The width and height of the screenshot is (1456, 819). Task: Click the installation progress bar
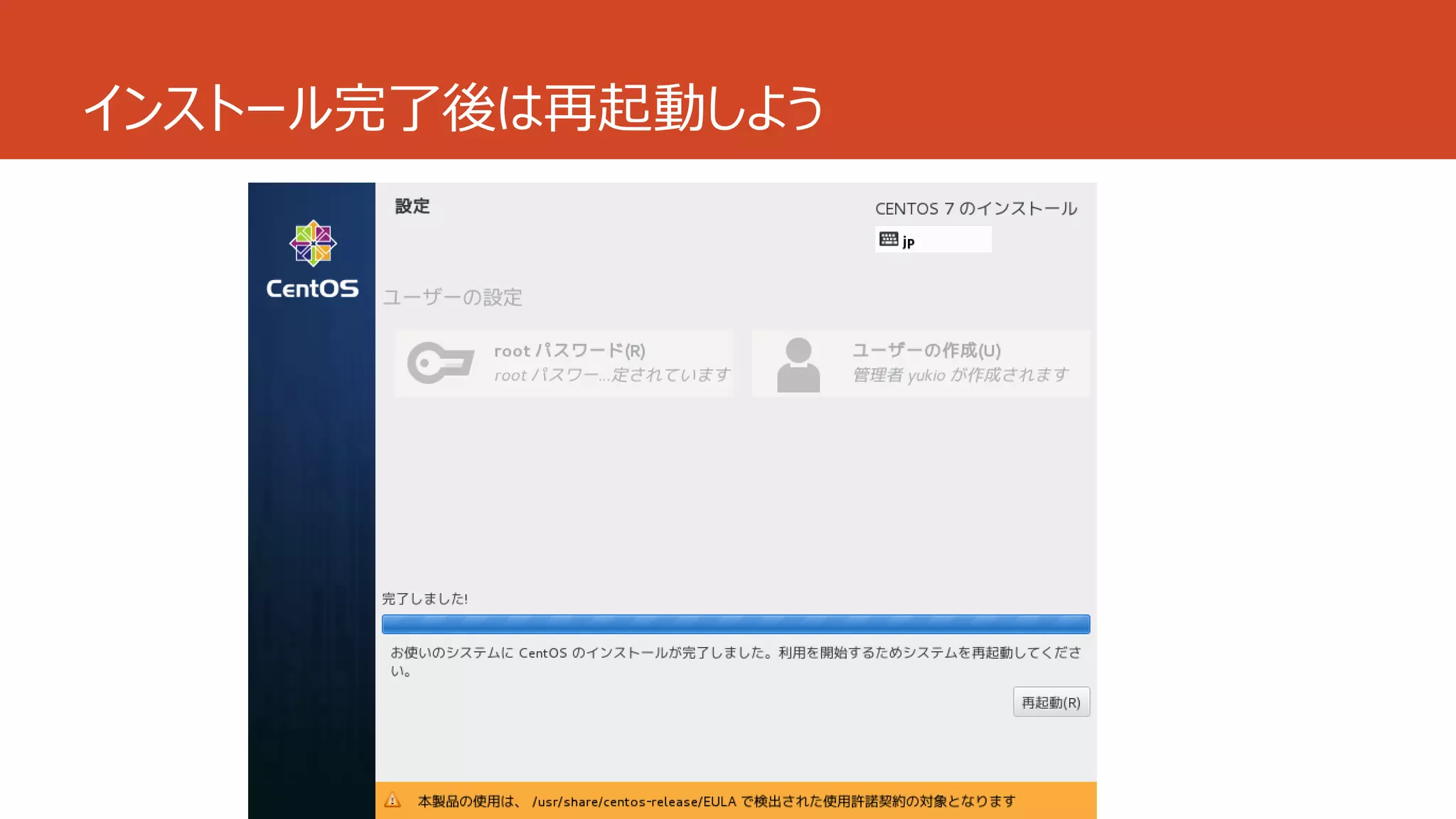coord(736,624)
